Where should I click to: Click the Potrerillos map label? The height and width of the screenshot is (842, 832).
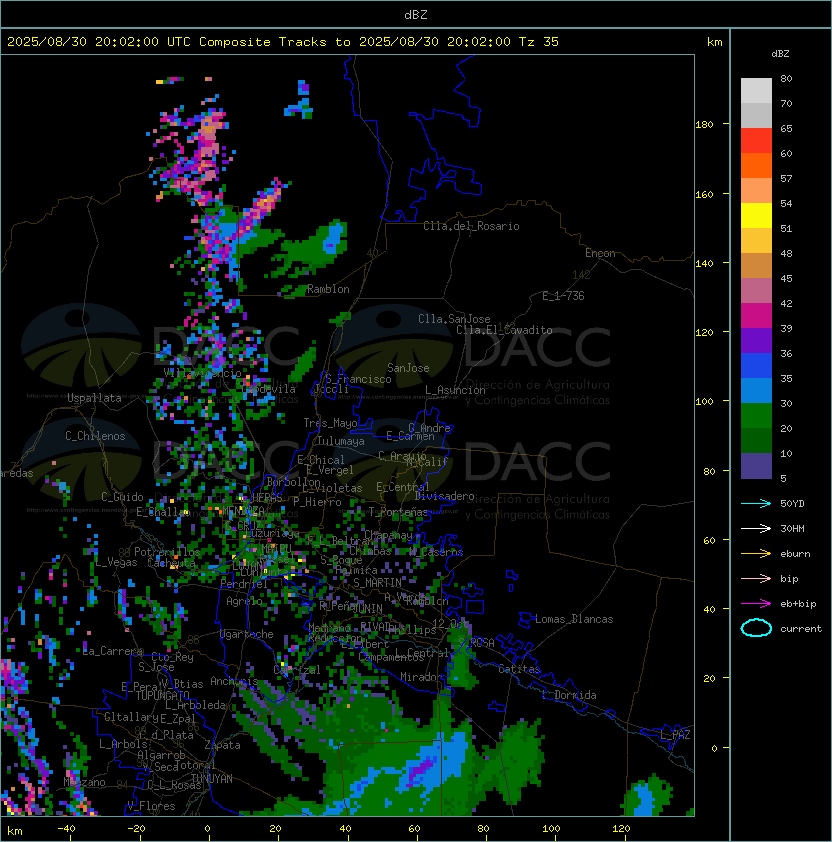(167, 551)
